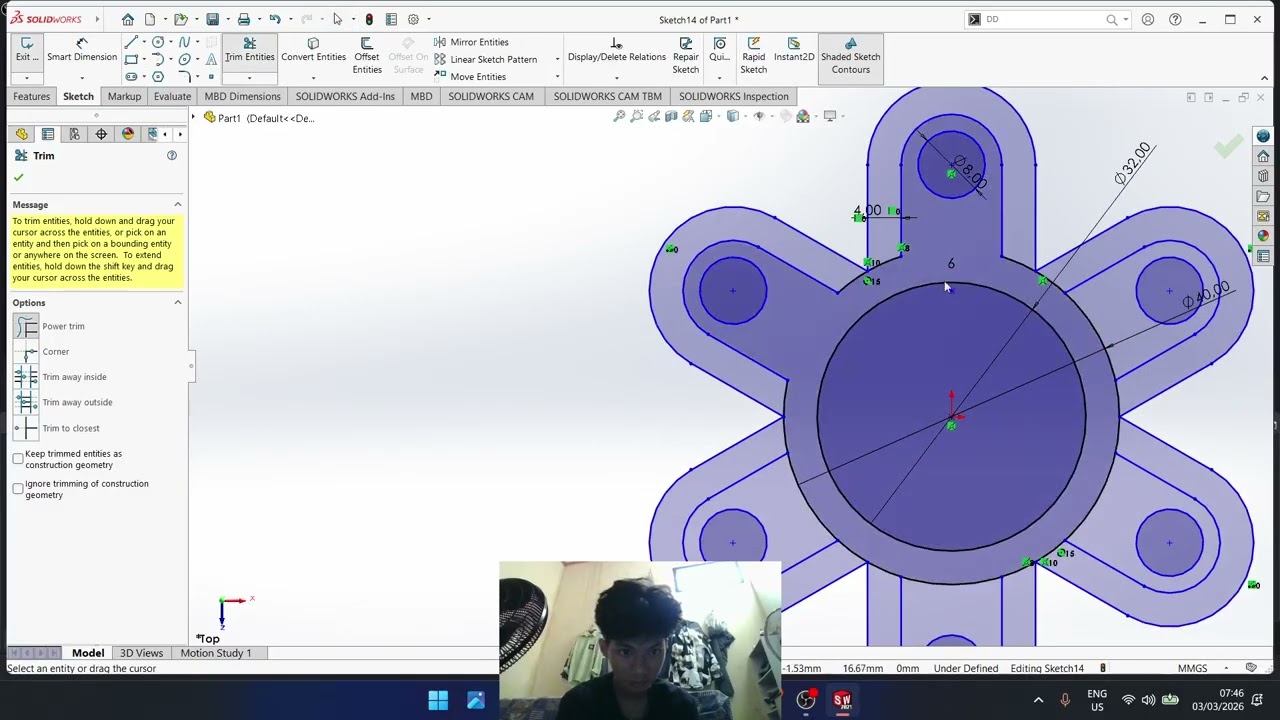1280x720 pixels.
Task: Switch to the Markup tab
Action: point(124,96)
